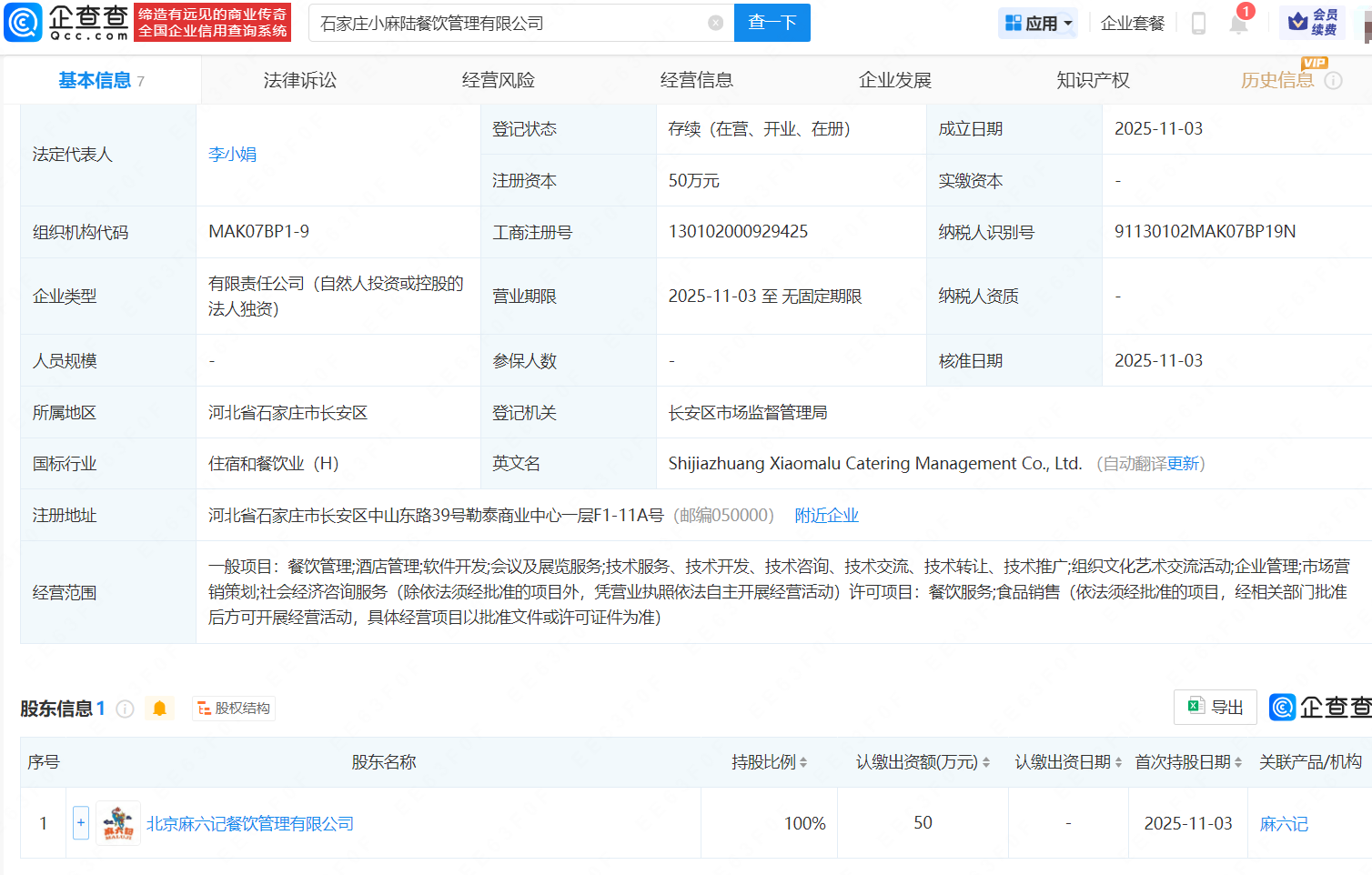The width and height of the screenshot is (1372, 875).
Task: Clear the search box text
Action: click(x=716, y=23)
